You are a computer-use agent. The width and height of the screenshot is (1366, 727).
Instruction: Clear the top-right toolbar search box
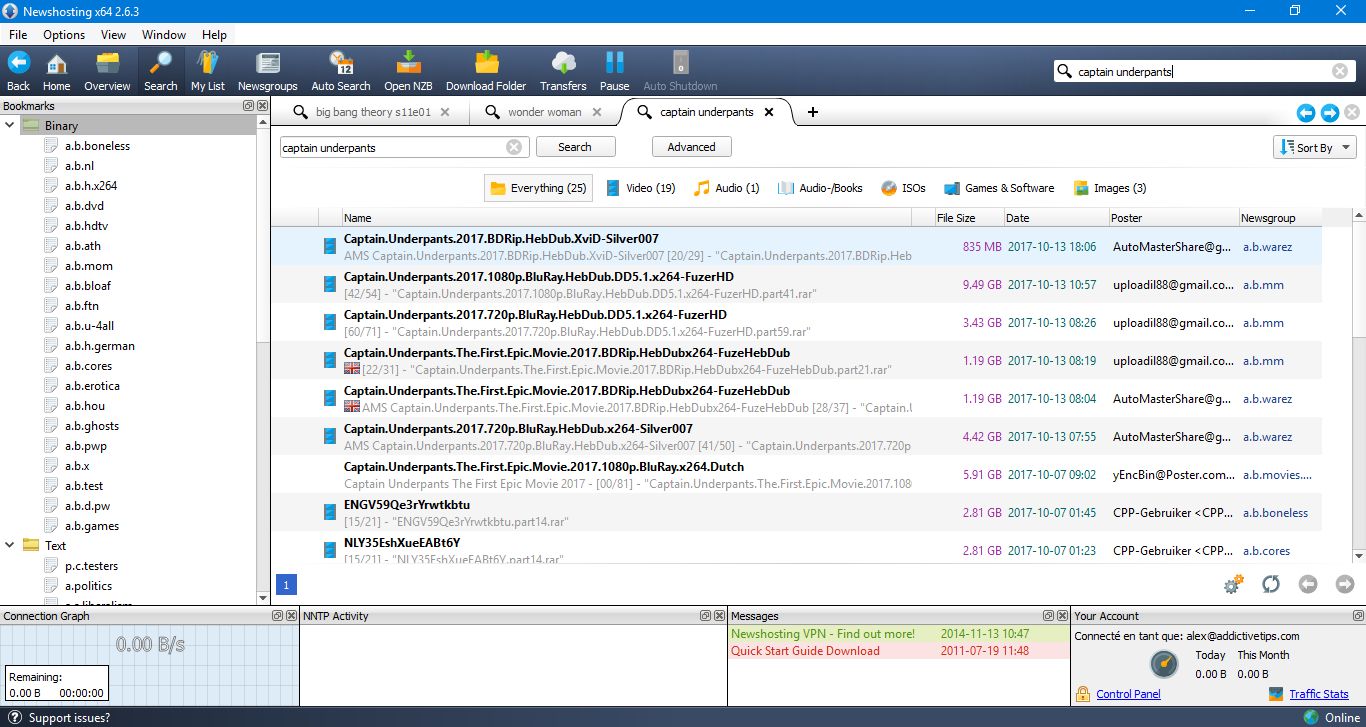click(x=1340, y=71)
